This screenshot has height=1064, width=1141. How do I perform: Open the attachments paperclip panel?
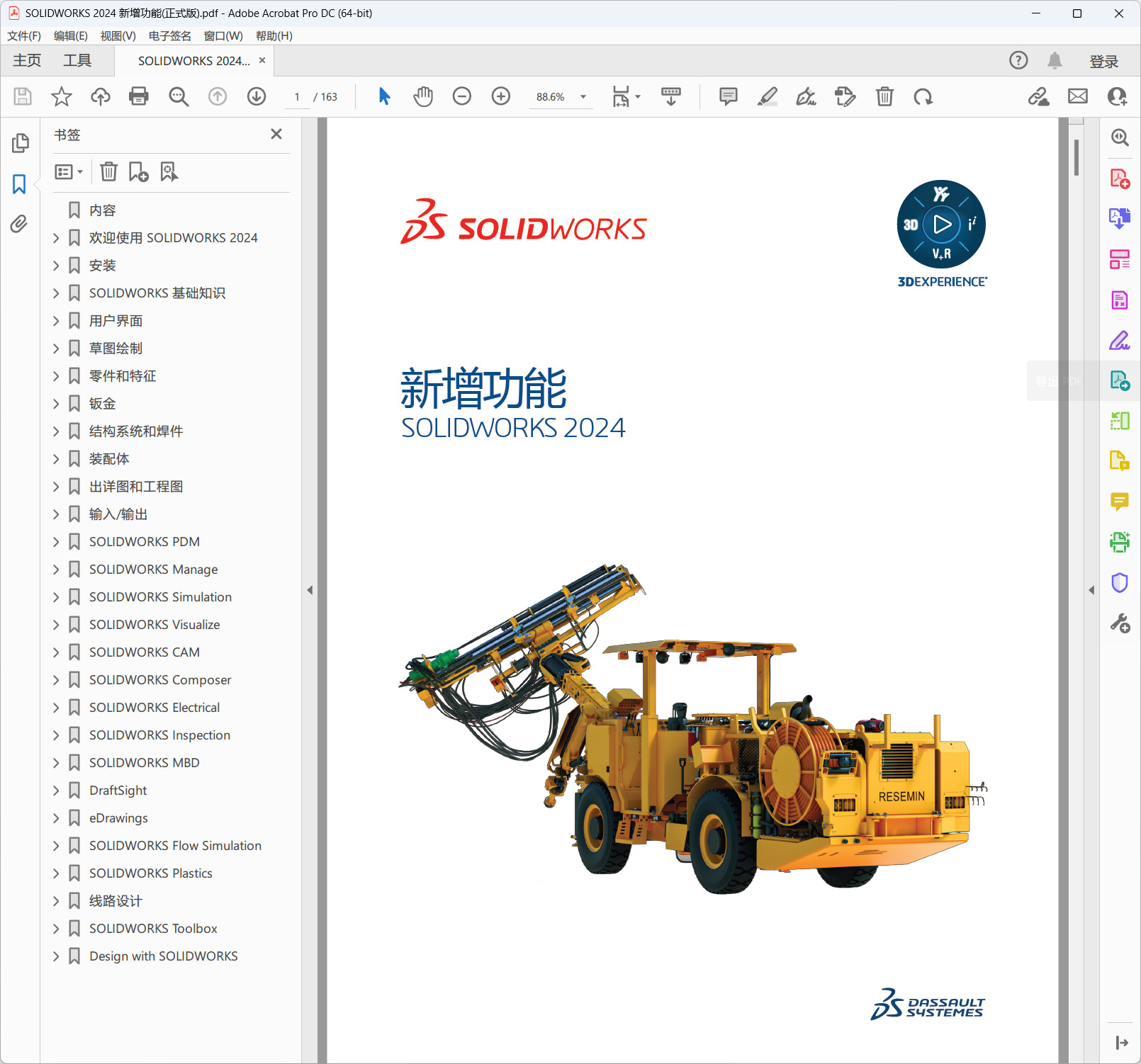pyautogui.click(x=19, y=225)
